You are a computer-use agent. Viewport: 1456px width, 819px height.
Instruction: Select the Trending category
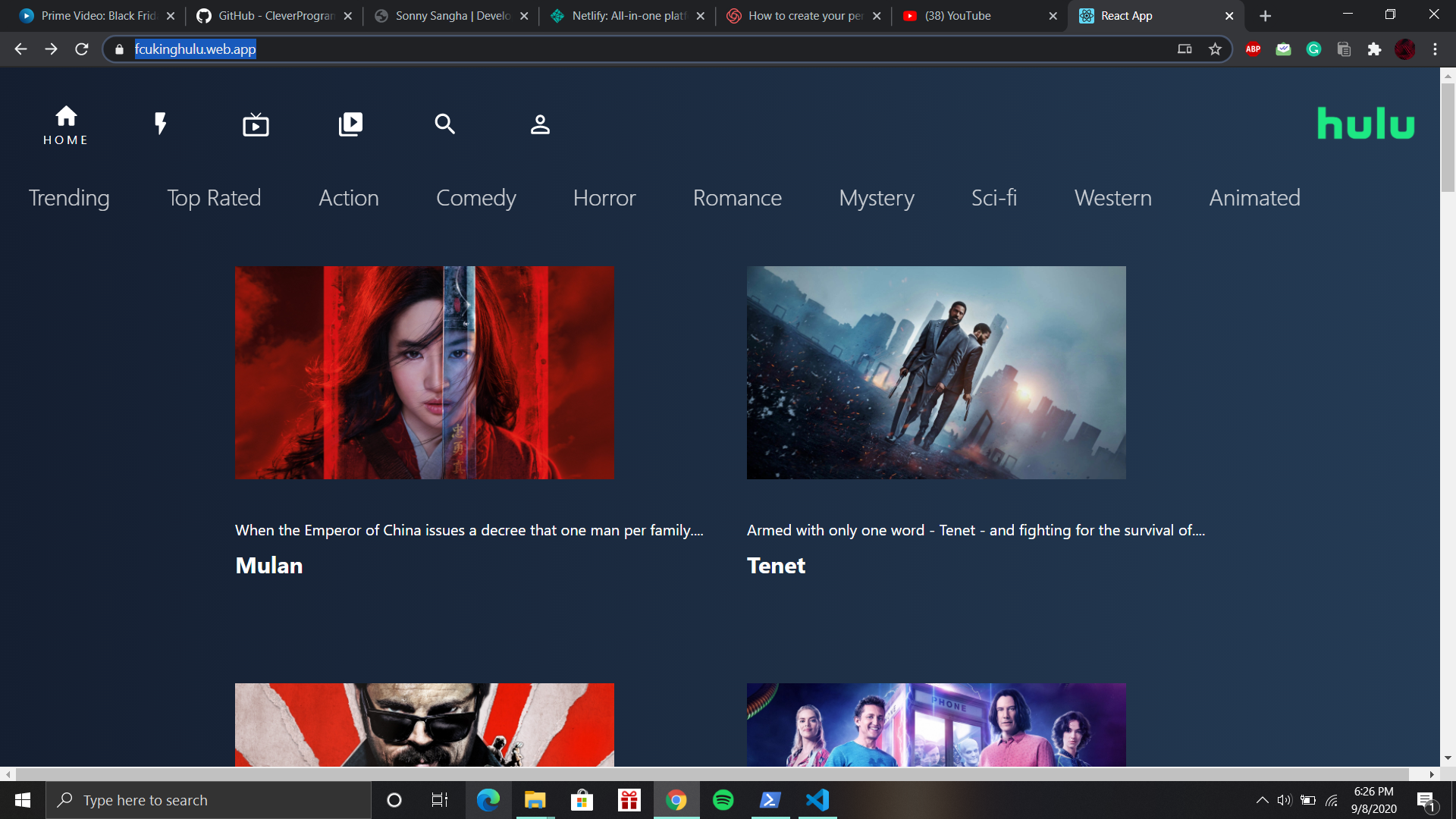[68, 198]
